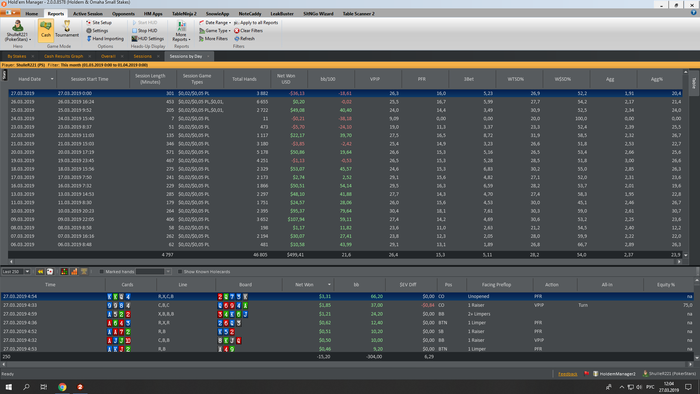Click the red-green grid icon
The height and width of the screenshot is (394, 700).
(x=64, y=271)
